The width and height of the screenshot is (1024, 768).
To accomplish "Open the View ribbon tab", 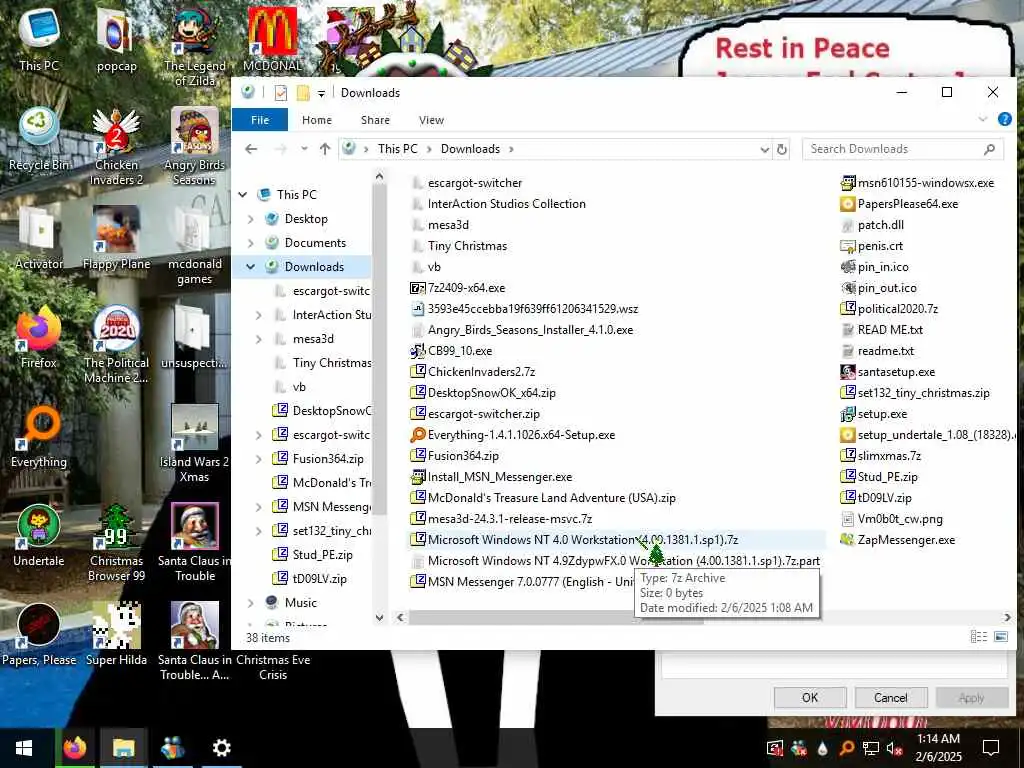I will point(431,120).
